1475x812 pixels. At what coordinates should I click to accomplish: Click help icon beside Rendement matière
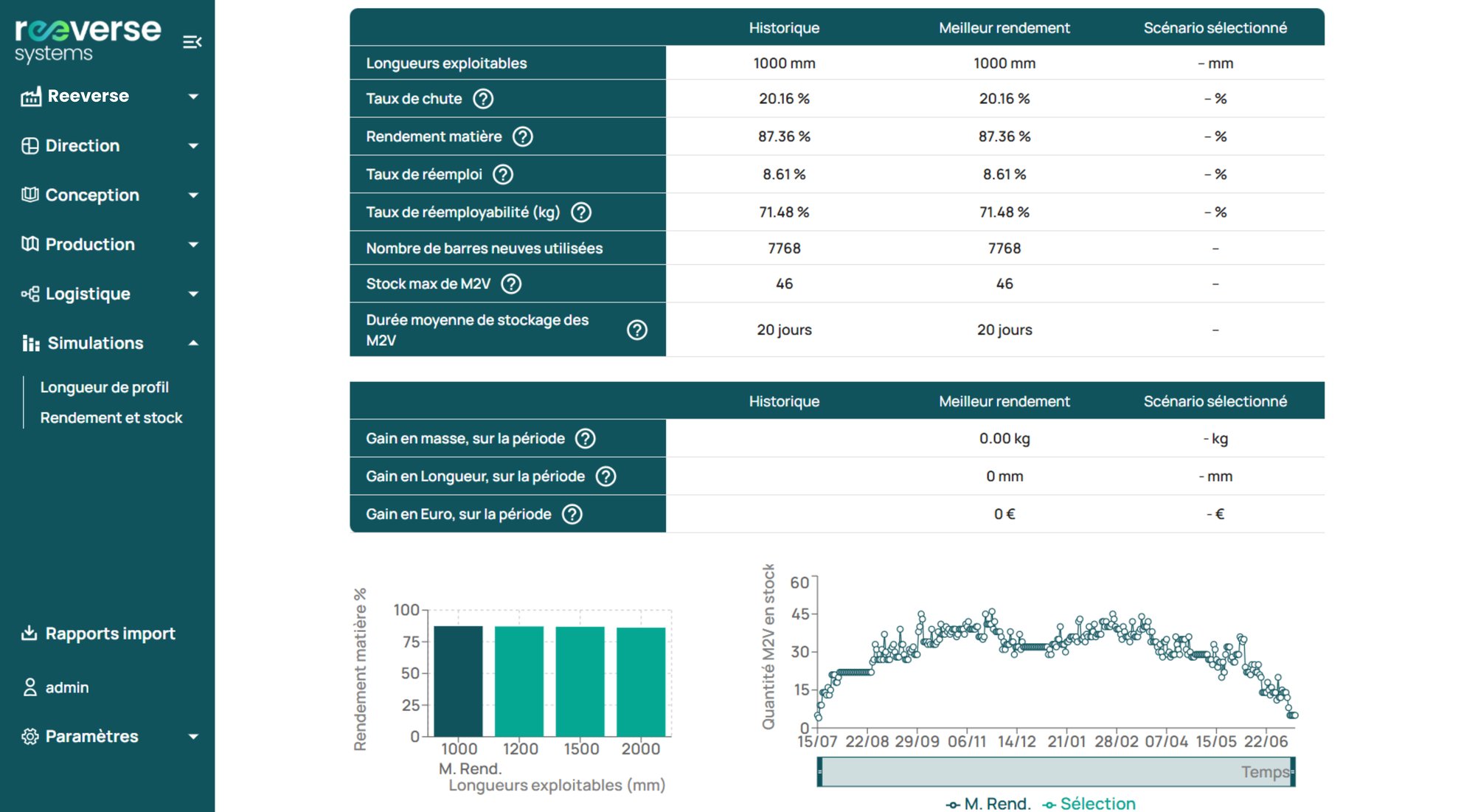point(523,136)
